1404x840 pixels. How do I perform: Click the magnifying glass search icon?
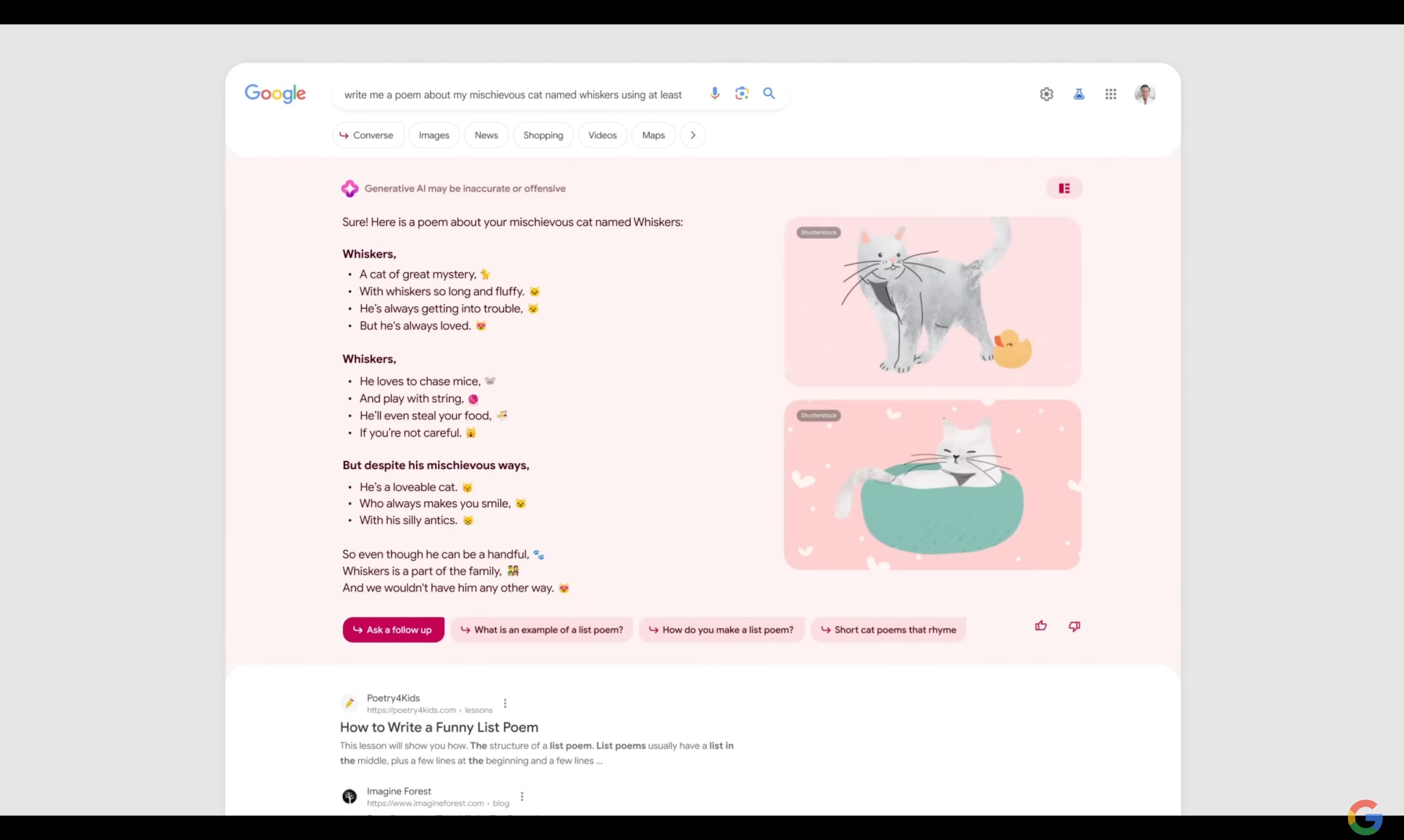pos(769,93)
